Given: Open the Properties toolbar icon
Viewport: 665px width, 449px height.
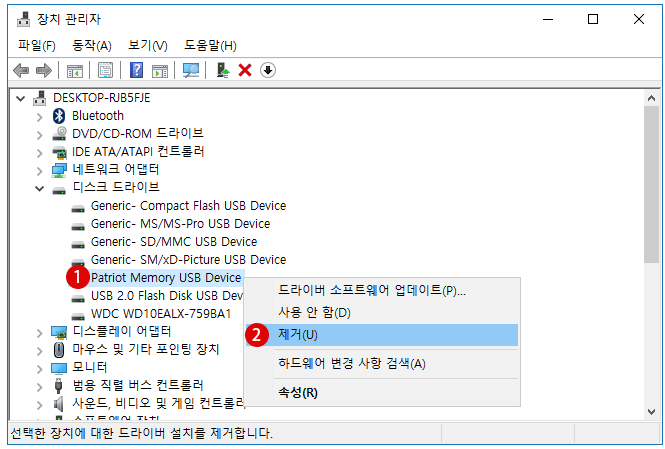Looking at the screenshot, I should tap(105, 70).
